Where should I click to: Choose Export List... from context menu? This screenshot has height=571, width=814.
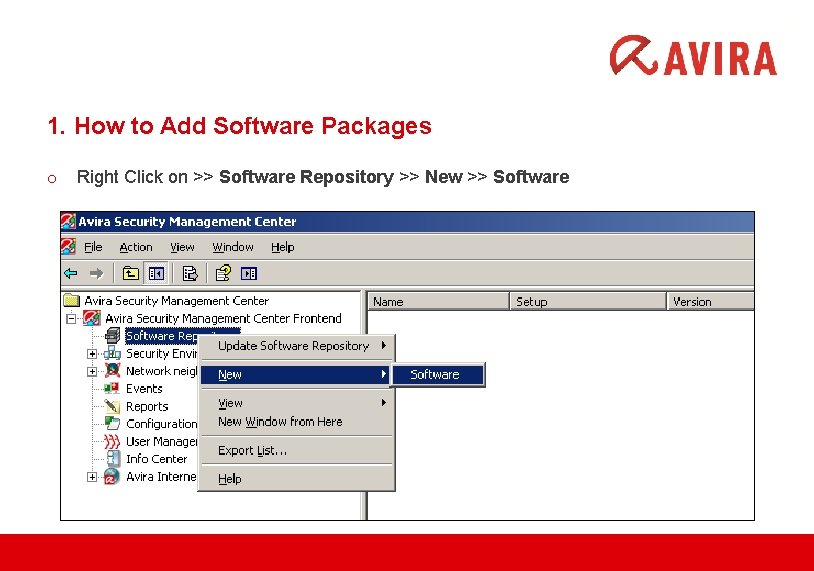click(x=296, y=450)
